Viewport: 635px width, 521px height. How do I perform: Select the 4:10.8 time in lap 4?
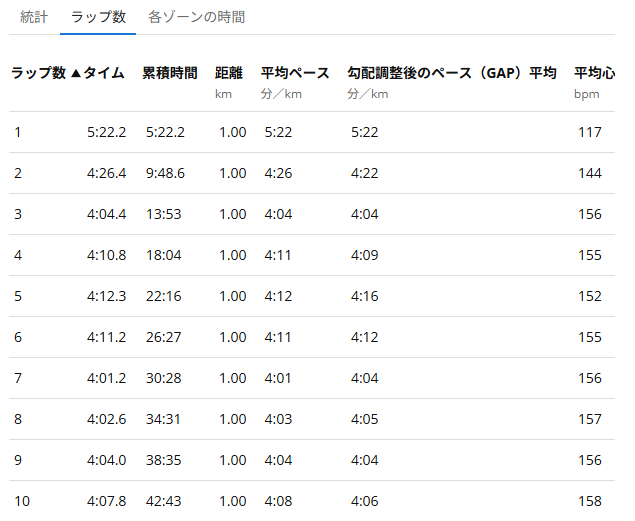click(x=107, y=255)
